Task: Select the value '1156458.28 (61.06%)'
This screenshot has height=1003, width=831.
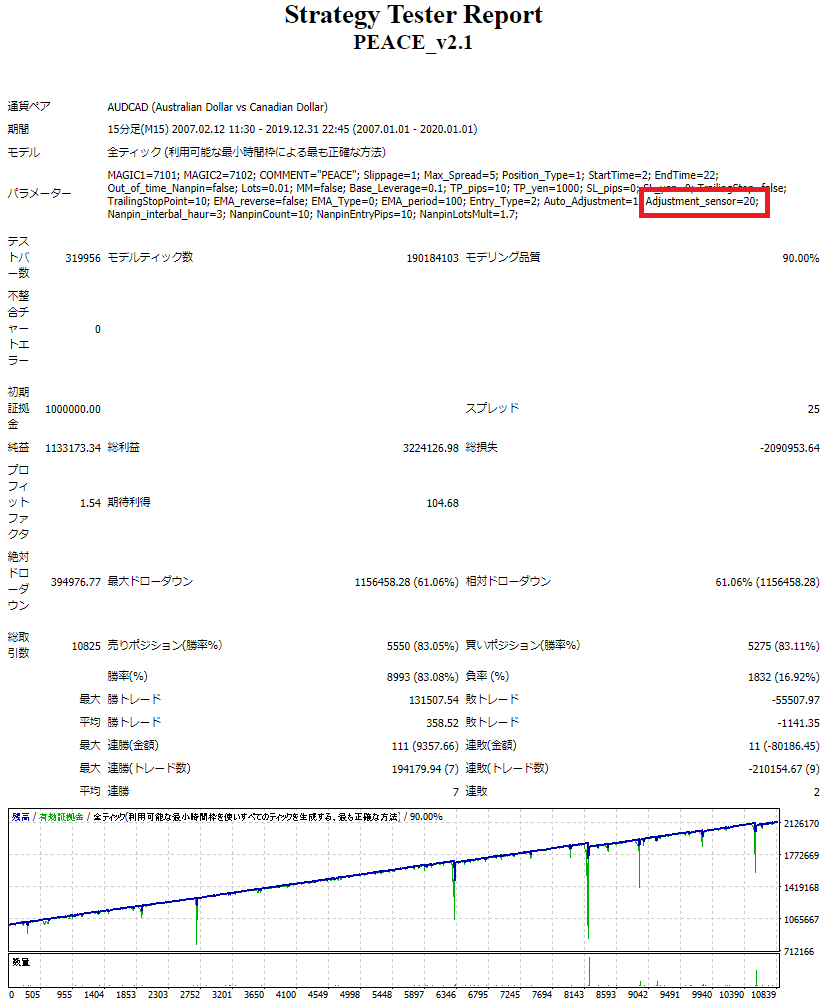Action: pos(407,581)
